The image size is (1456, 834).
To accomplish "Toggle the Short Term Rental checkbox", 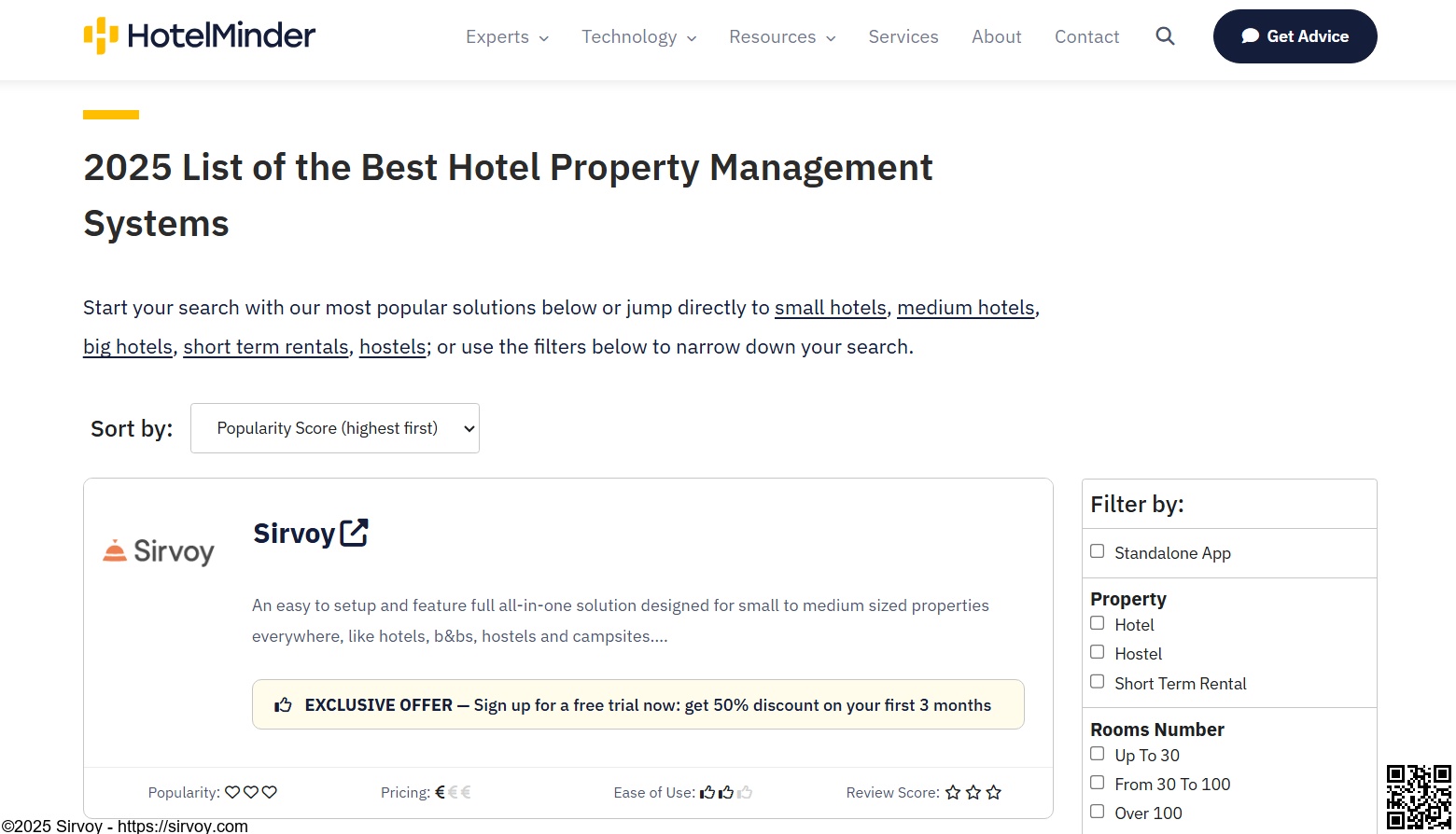I will (1098, 682).
